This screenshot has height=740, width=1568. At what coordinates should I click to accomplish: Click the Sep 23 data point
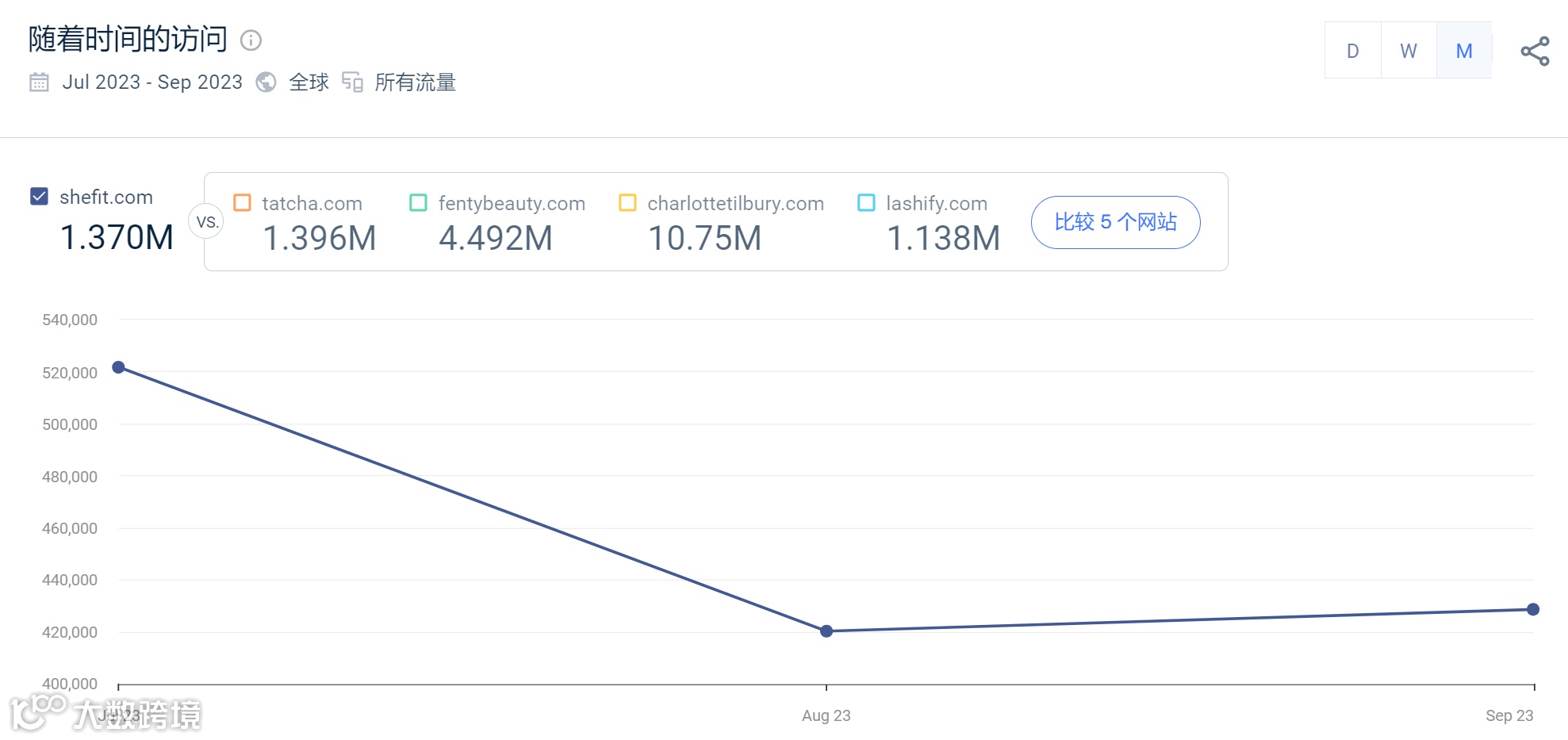coord(1533,610)
